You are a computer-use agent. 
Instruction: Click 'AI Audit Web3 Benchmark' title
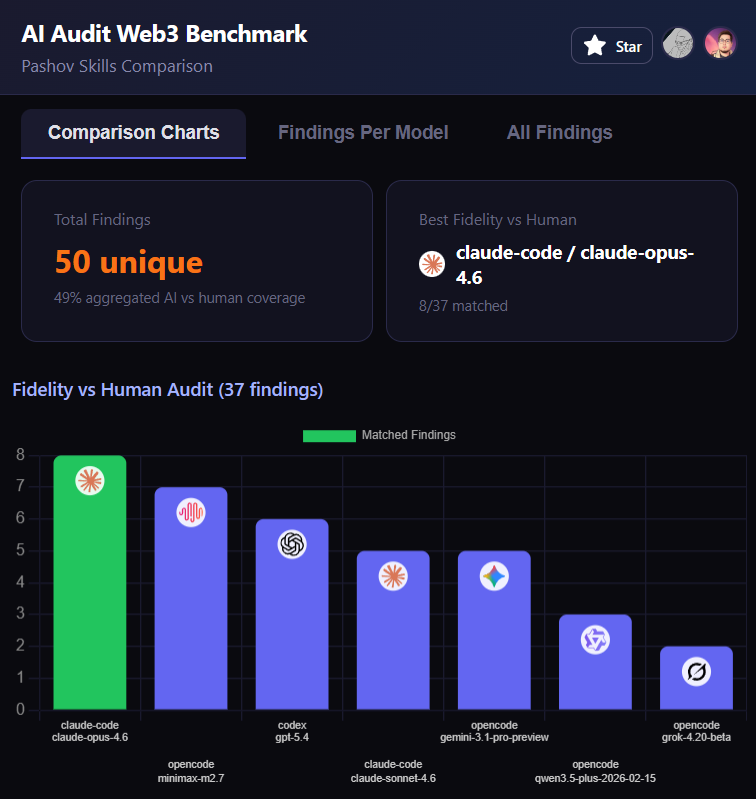pos(165,34)
